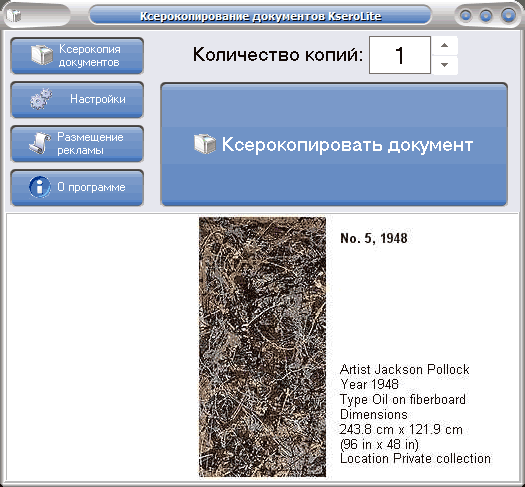
Task: Click the 'Location Private collection' line
Action: [x=415, y=459]
